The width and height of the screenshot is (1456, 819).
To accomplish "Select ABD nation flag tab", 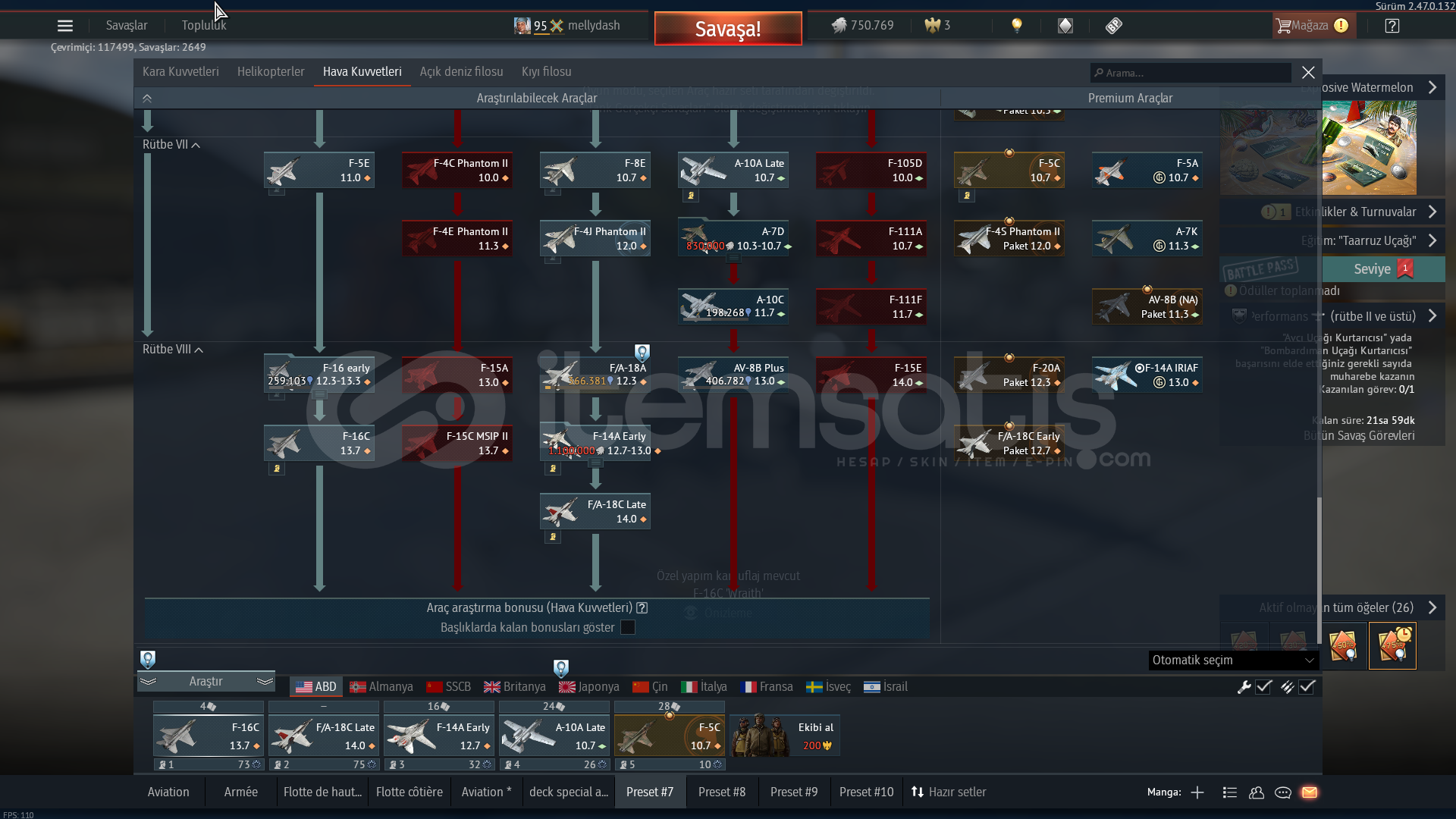I will [x=316, y=686].
